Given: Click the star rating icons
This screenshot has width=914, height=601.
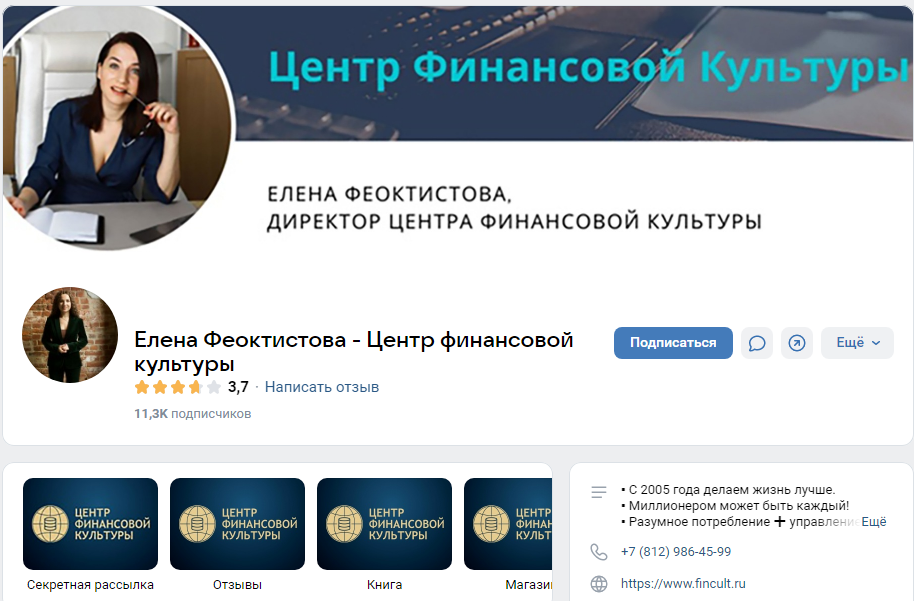Looking at the screenshot, I should (x=178, y=386).
